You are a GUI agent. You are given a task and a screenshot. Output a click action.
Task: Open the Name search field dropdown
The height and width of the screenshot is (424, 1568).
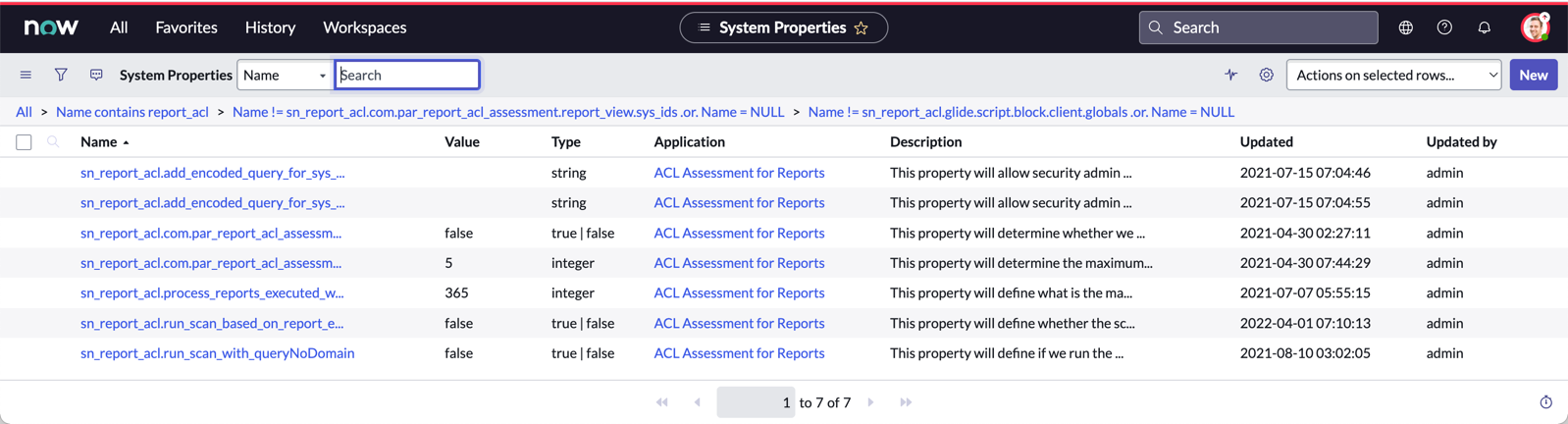(285, 75)
